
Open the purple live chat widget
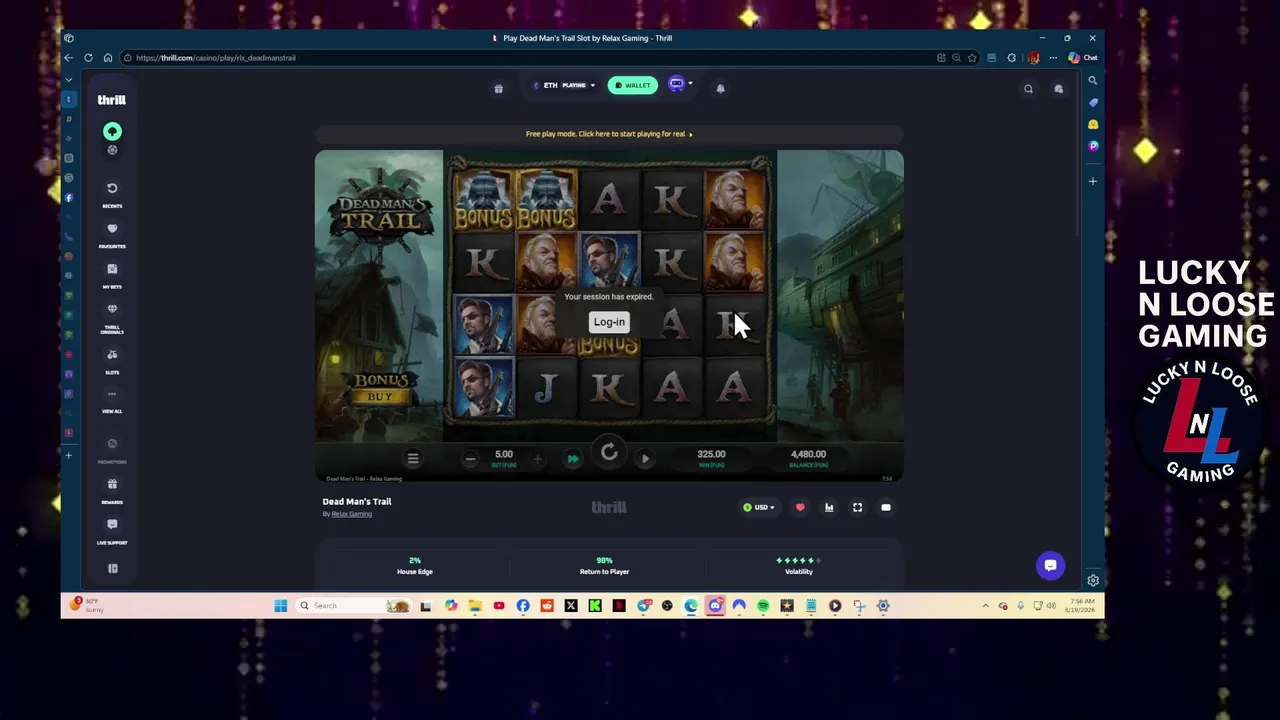(1050, 565)
